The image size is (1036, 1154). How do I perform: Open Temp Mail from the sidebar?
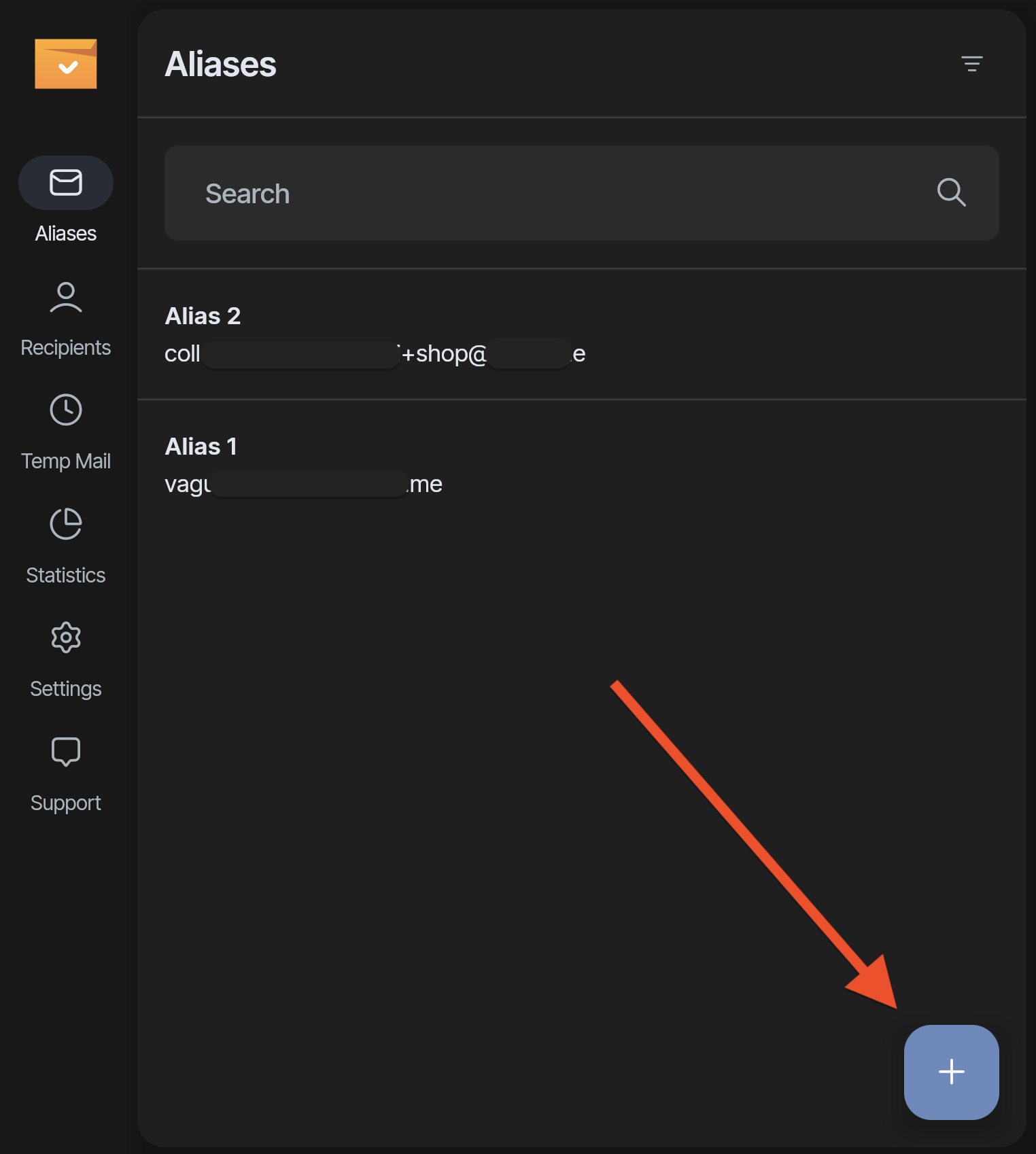click(x=66, y=433)
